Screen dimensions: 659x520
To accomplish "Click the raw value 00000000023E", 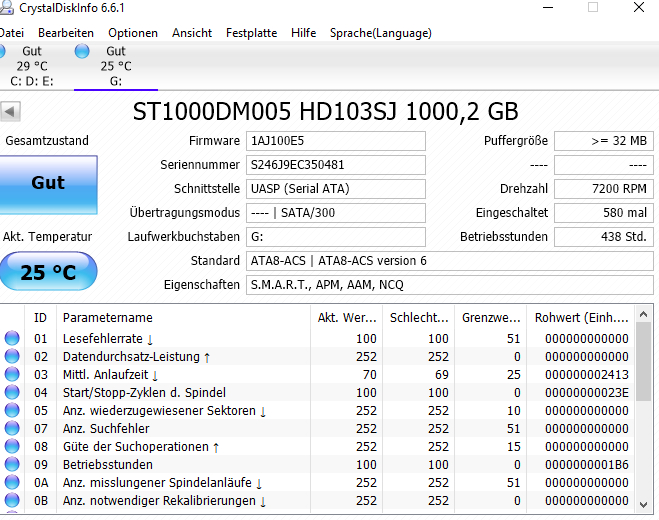I will [x=587, y=393].
